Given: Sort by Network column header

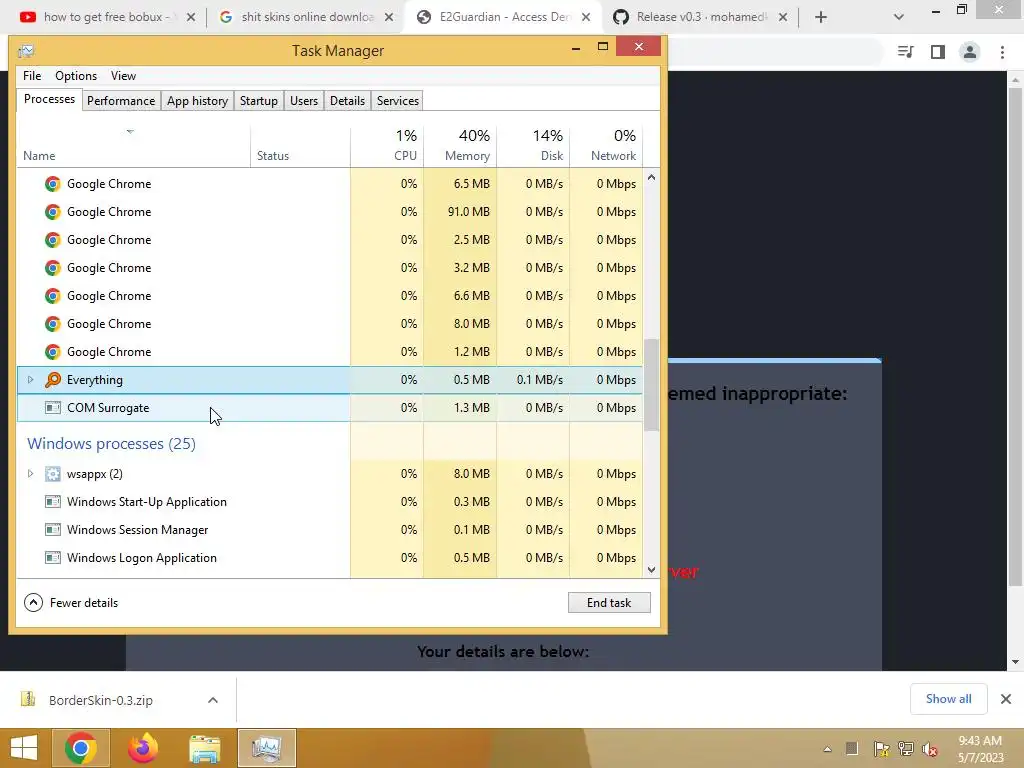Looking at the screenshot, I should [607, 145].
